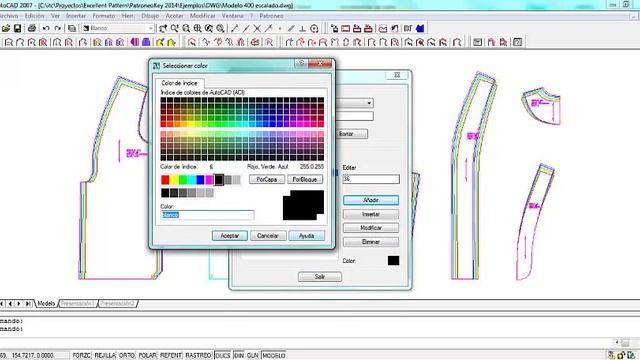Click the Salir button in back dialog
Screen dimensions: 640x360
click(320, 277)
